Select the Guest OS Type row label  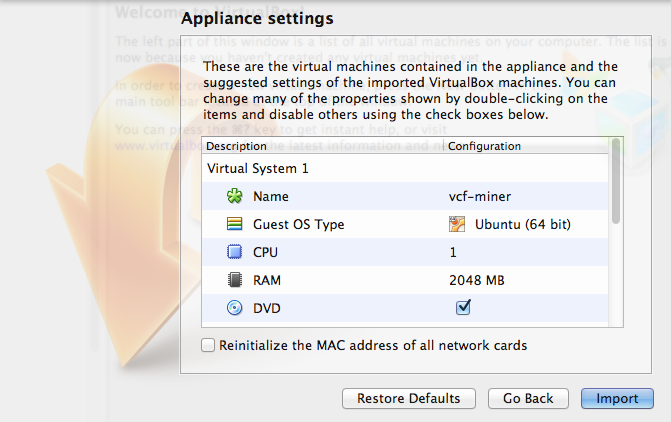pyautogui.click(x=298, y=225)
